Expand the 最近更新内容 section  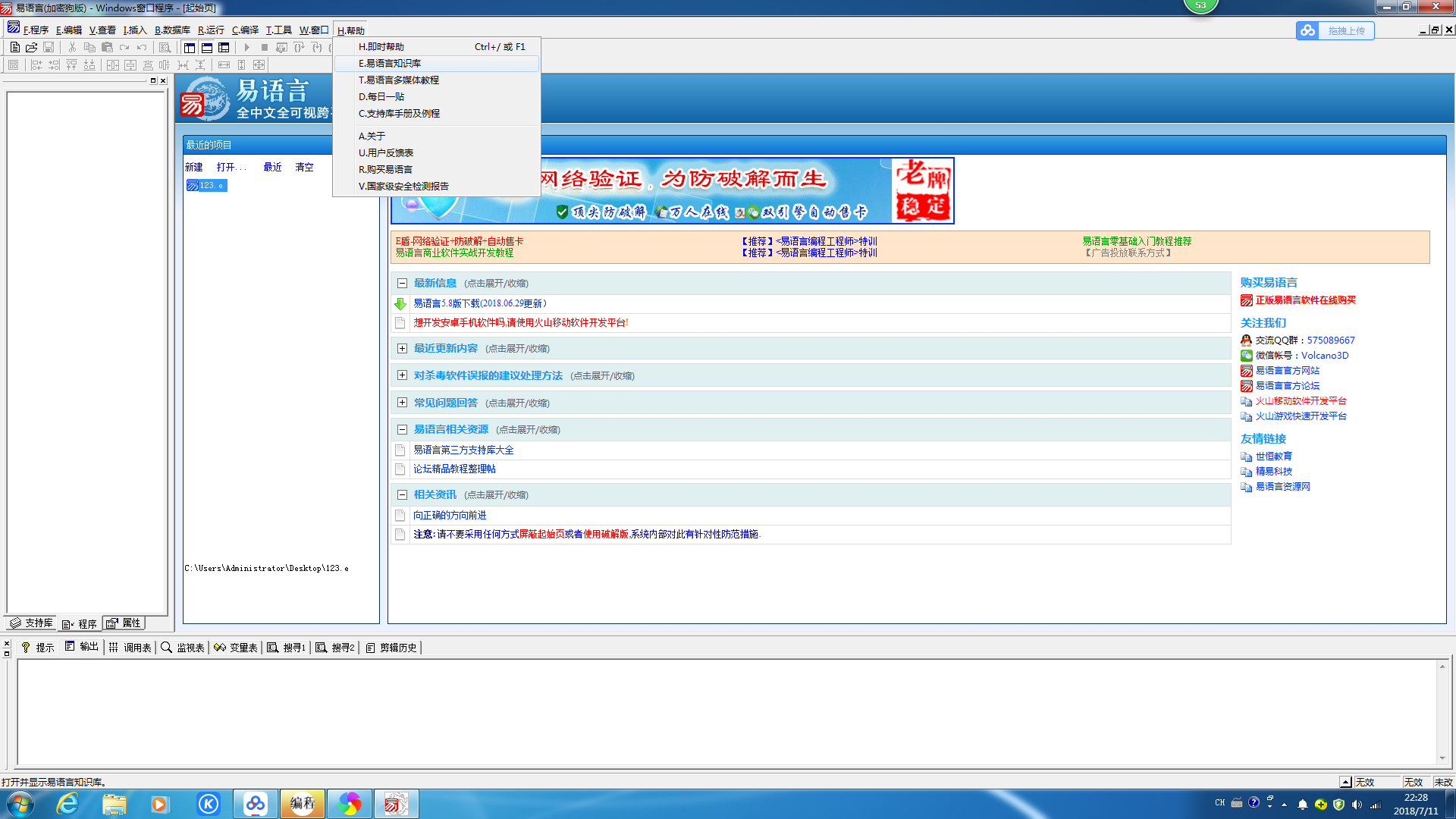point(402,349)
